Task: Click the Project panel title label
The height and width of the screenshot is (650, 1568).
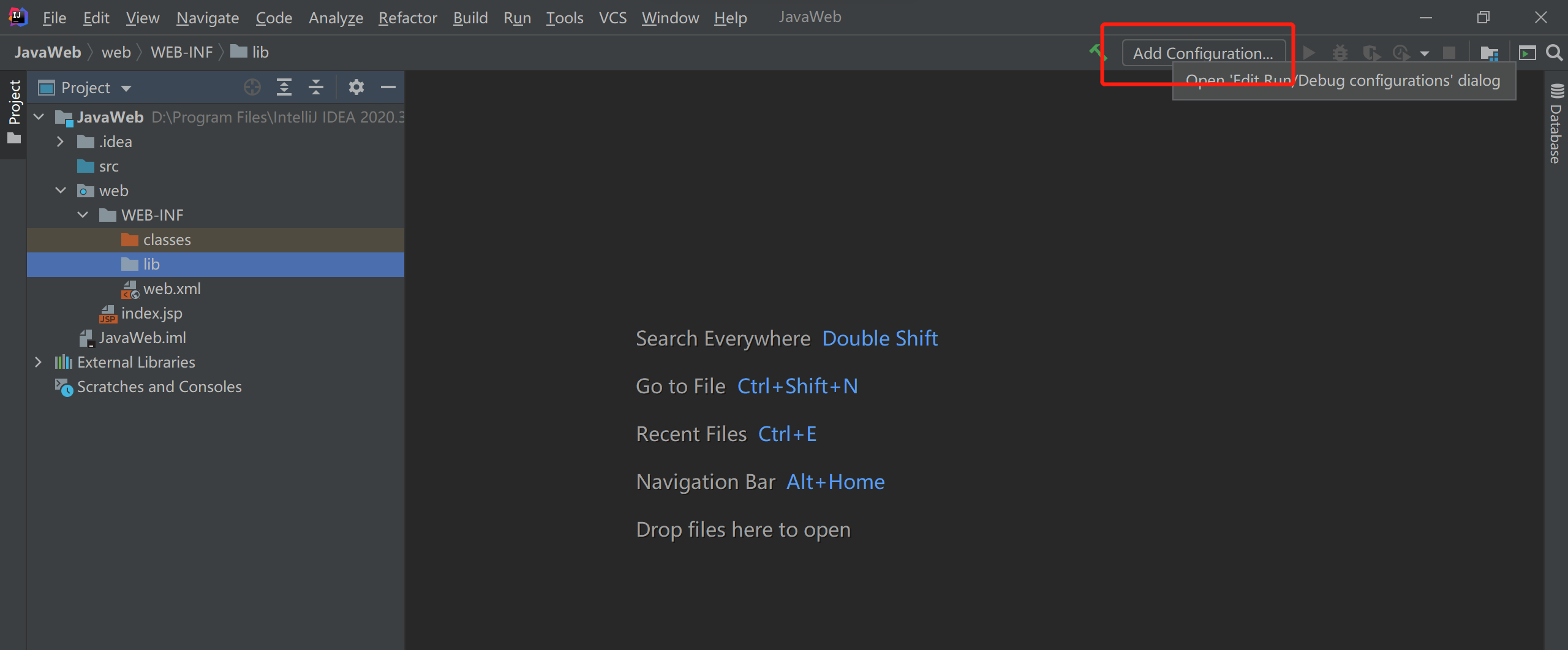Action: tap(86, 88)
